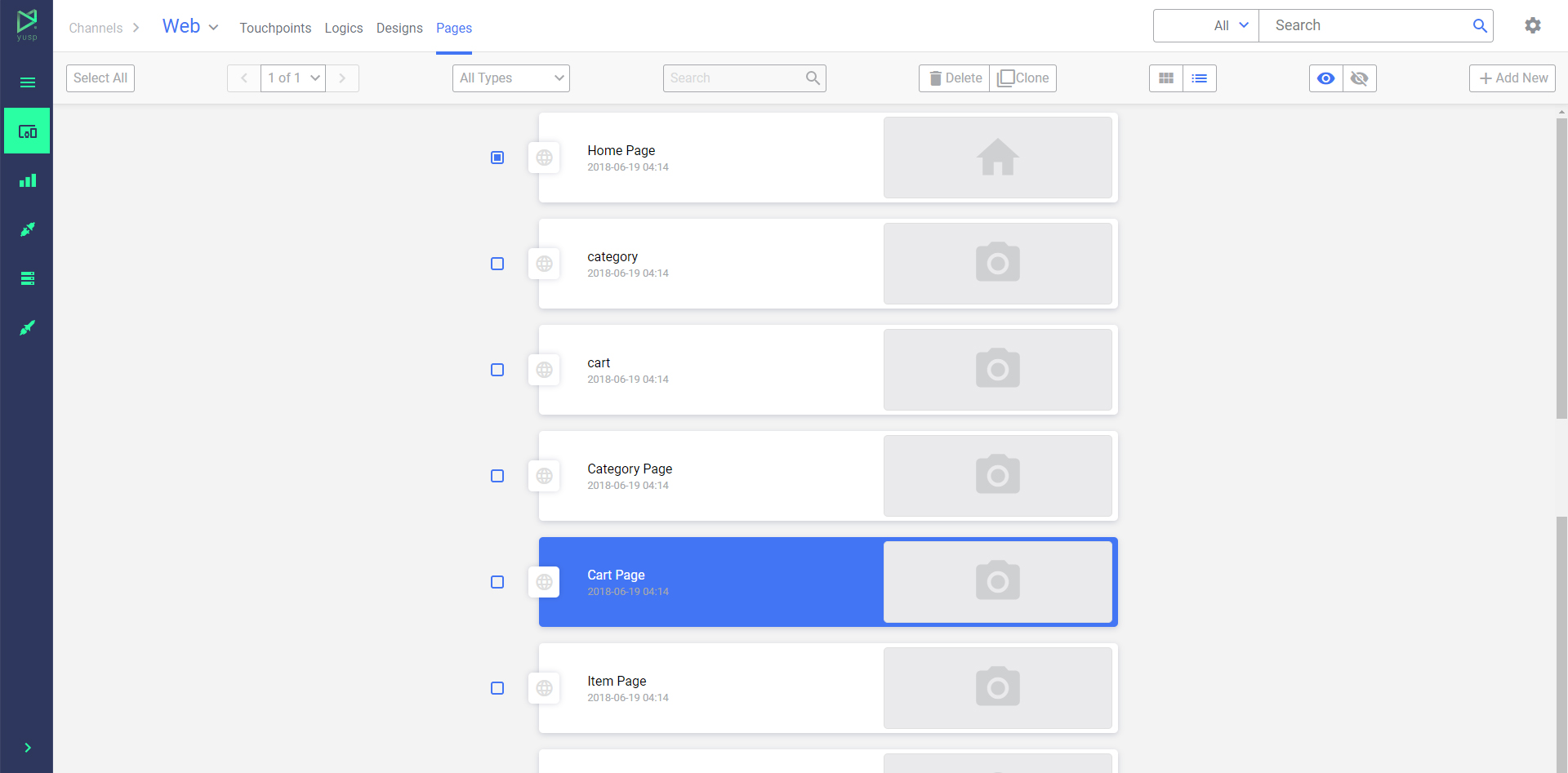Switch to grid view layout
This screenshot has width=1568, height=773.
pyautogui.click(x=1166, y=78)
